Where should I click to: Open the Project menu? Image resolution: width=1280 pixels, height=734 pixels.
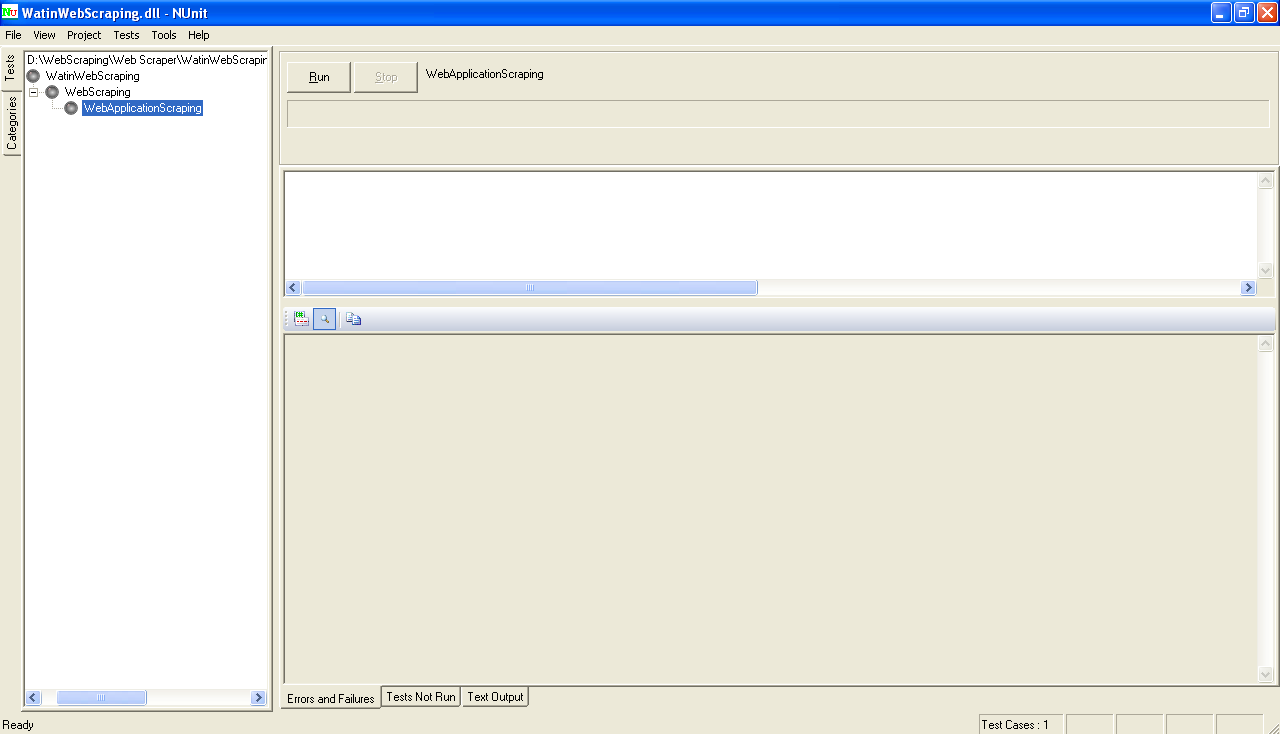pyautogui.click(x=84, y=35)
